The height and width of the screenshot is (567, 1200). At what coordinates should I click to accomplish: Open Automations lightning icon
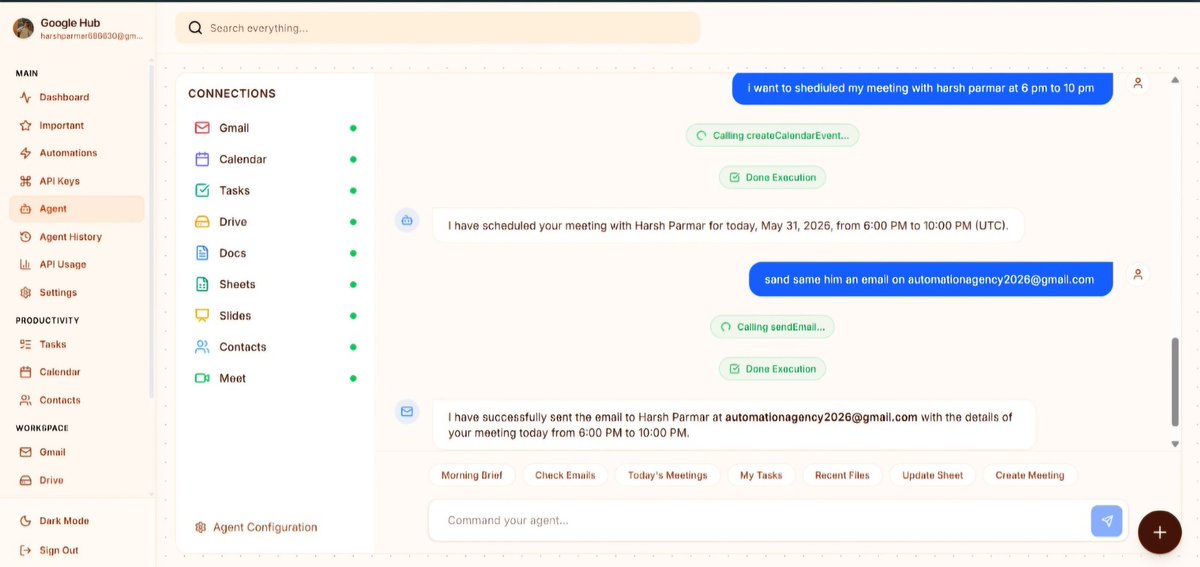26,153
